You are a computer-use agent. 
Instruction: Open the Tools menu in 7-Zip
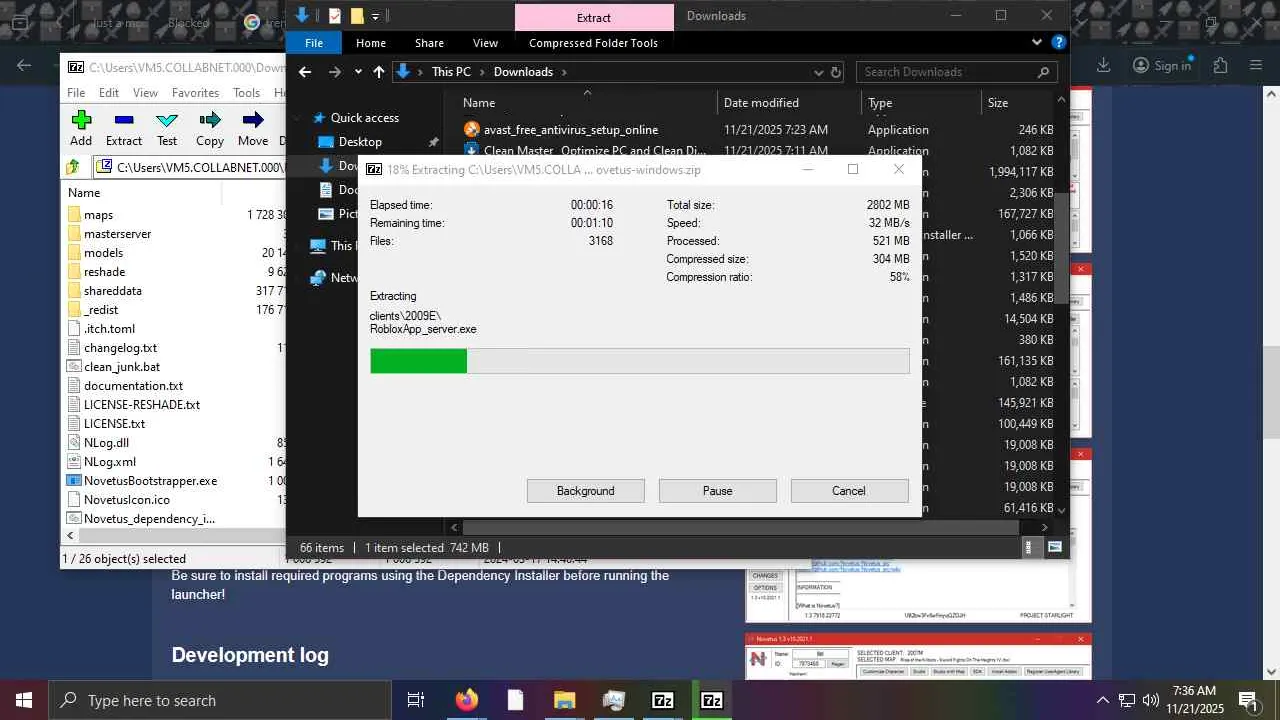pos(247,92)
